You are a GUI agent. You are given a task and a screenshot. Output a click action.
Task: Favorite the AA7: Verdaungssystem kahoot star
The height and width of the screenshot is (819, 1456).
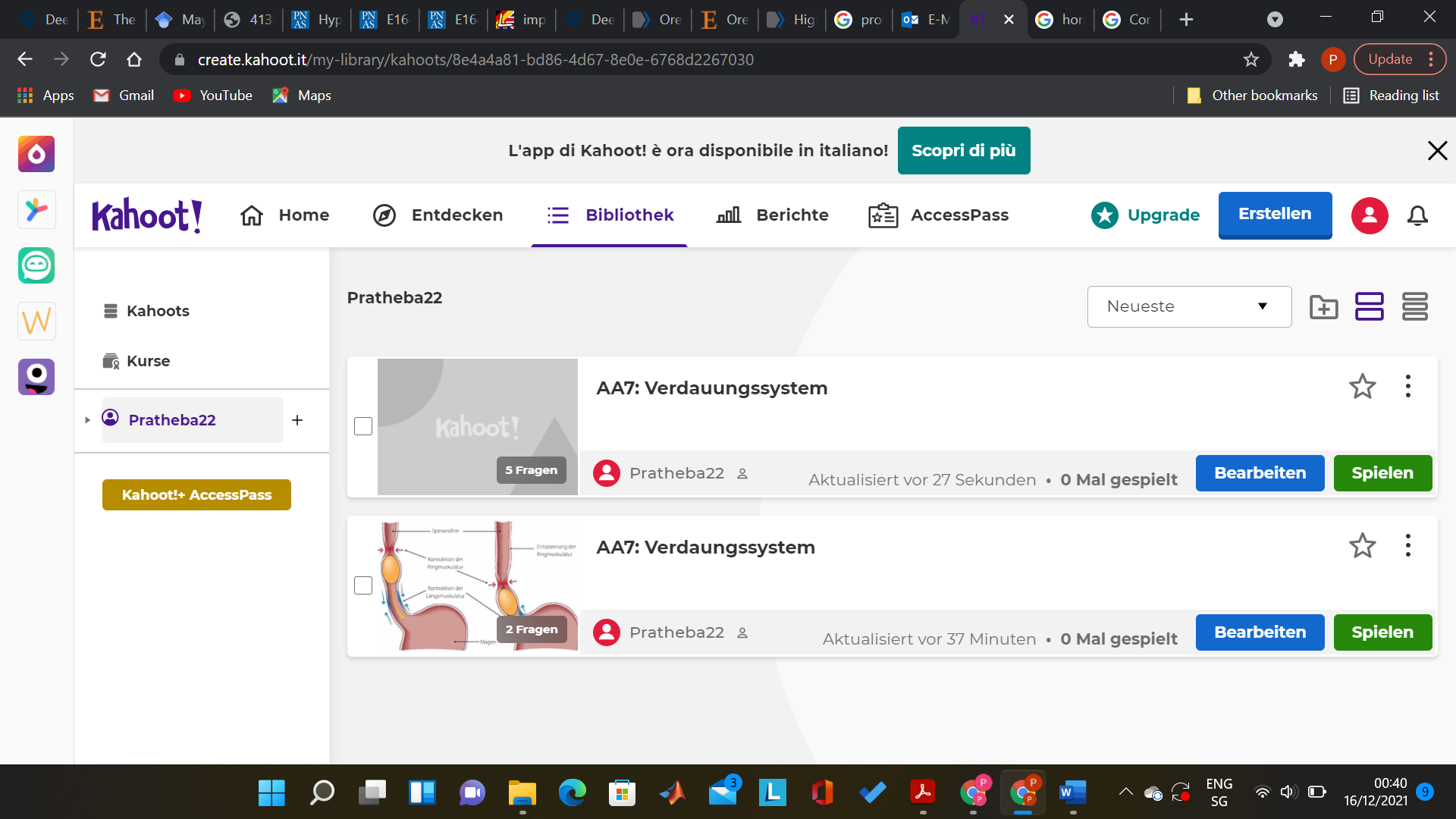[1363, 546]
